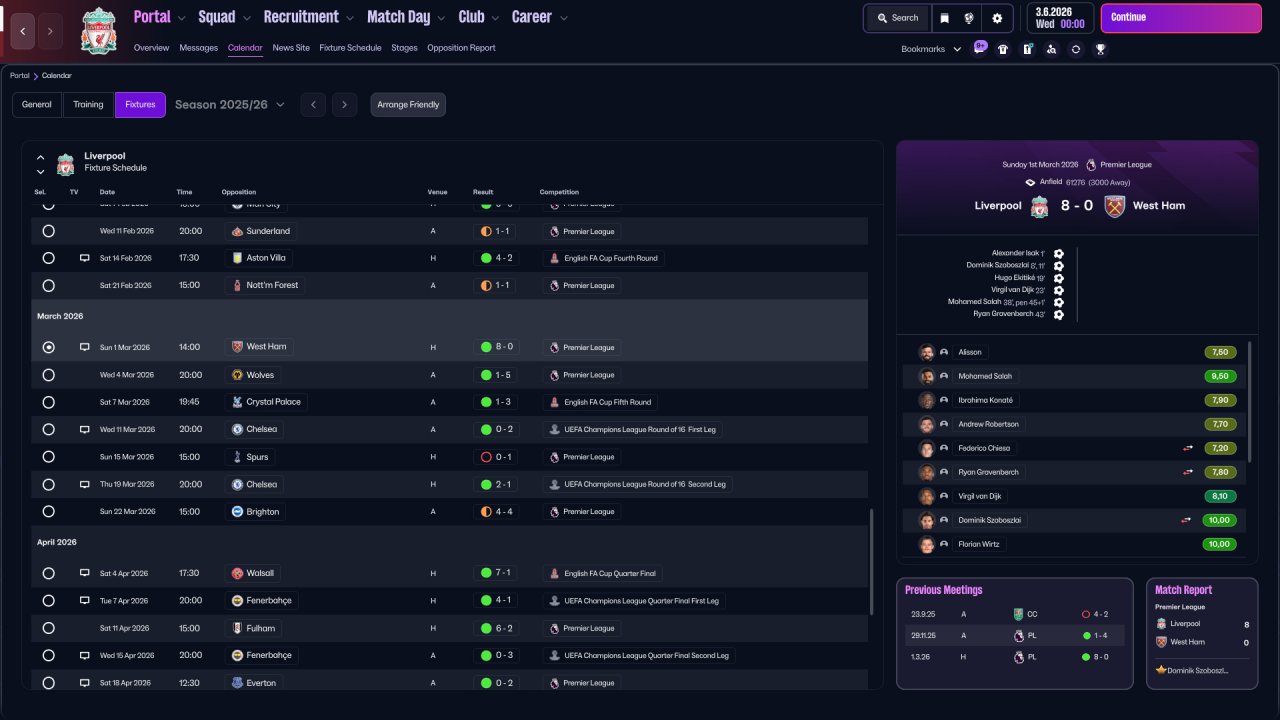The image size is (1280, 720).
Task: Click the Walsall club badge in the fixture list
Action: pos(237,574)
